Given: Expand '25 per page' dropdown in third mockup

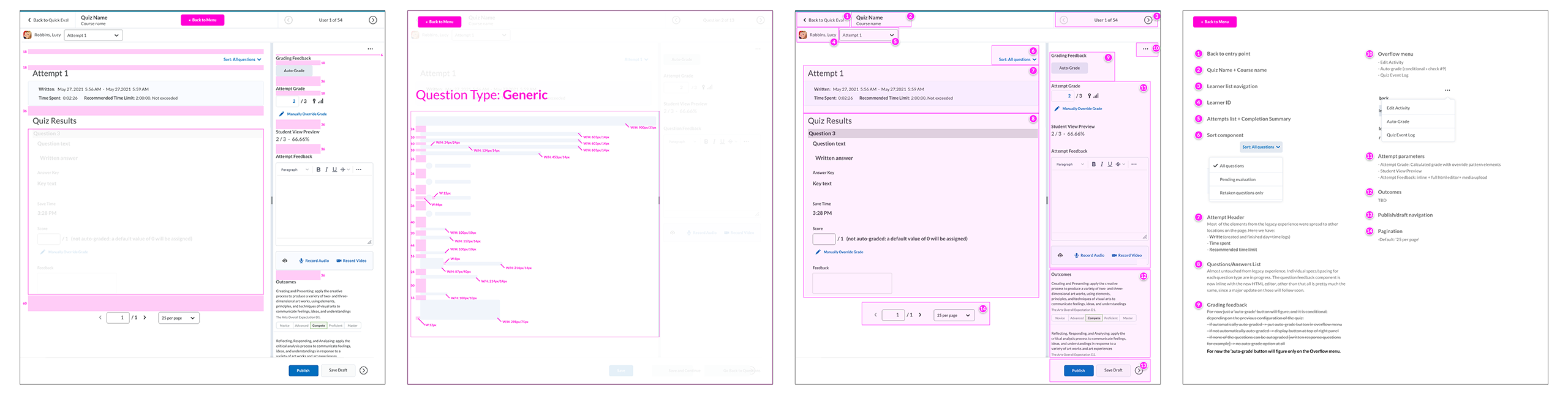Looking at the screenshot, I should (x=954, y=315).
